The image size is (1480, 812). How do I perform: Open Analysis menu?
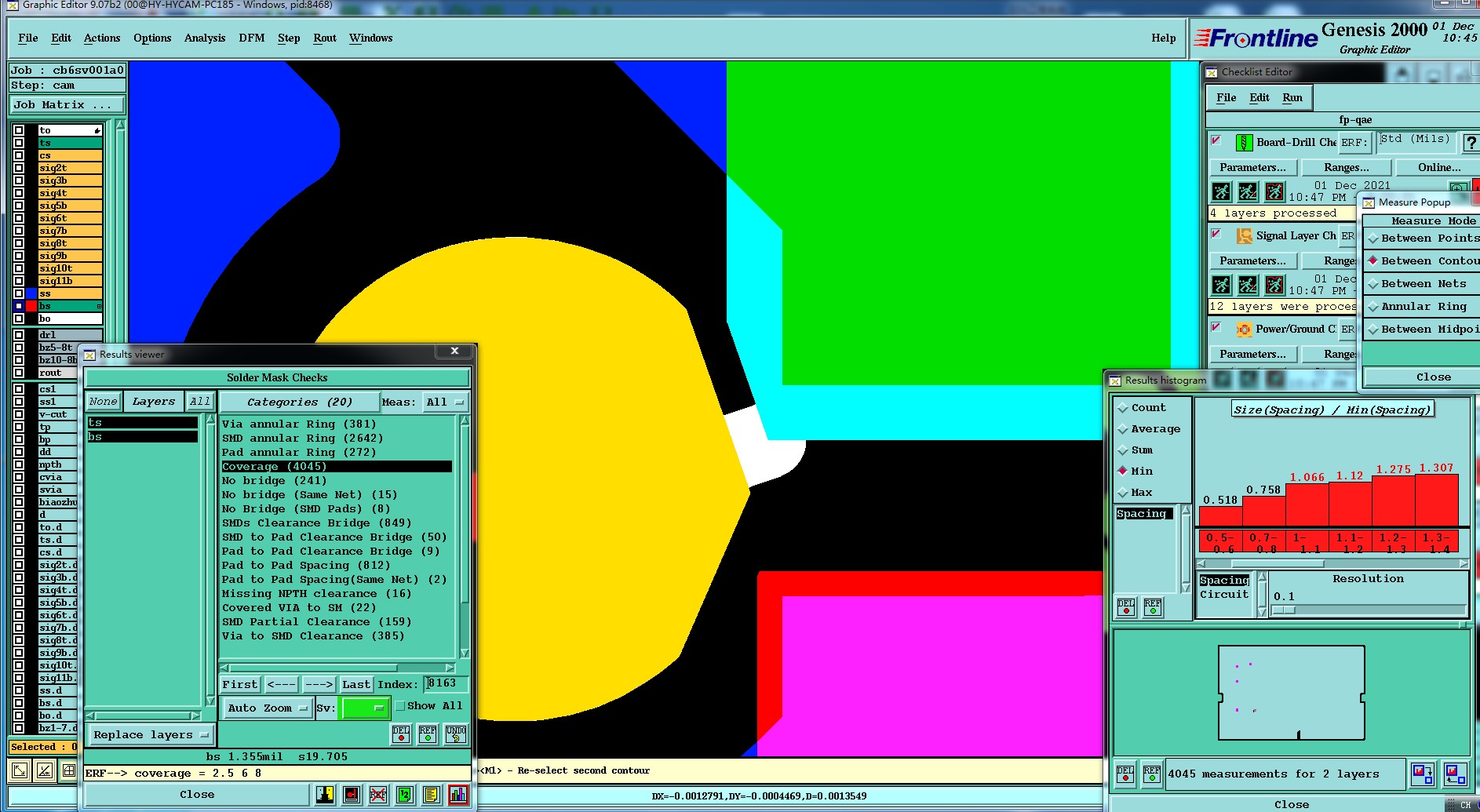[x=205, y=38]
